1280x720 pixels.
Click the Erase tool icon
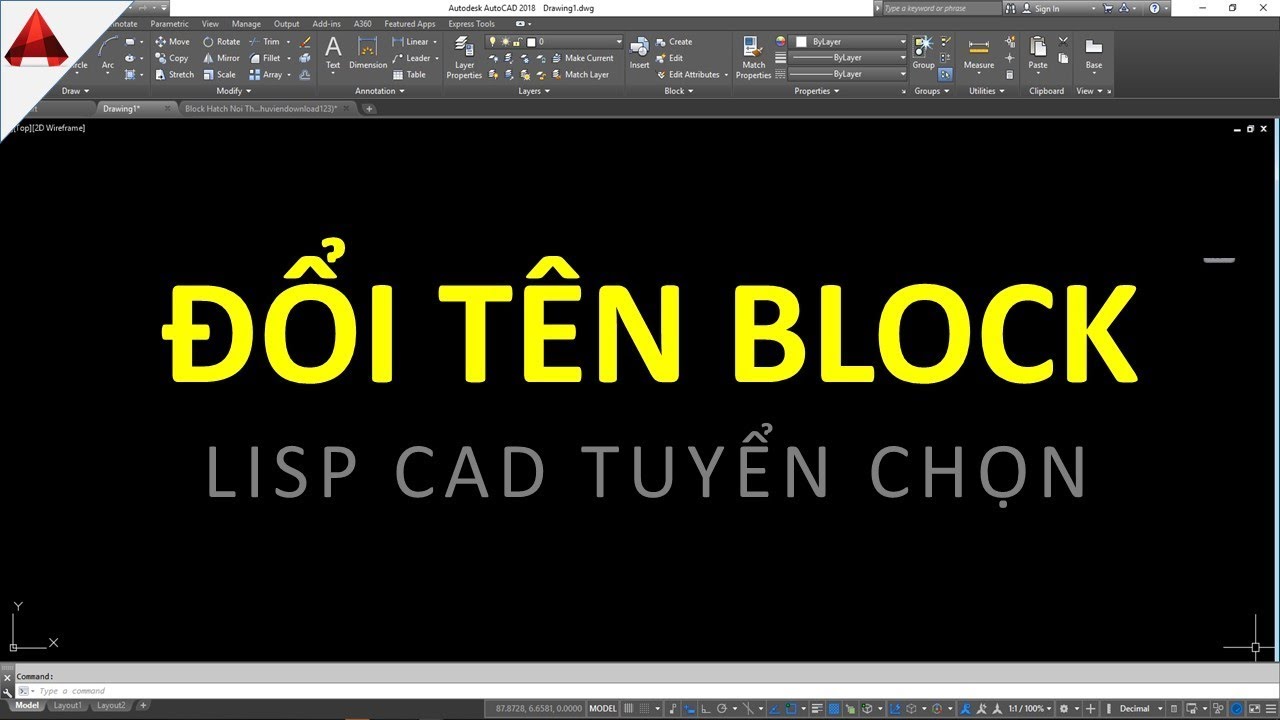coord(306,43)
